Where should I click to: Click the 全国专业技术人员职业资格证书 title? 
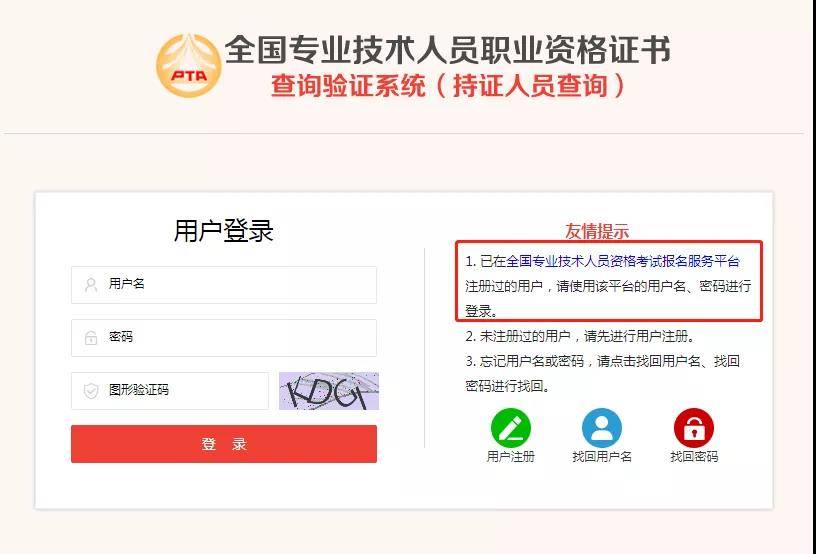click(448, 50)
